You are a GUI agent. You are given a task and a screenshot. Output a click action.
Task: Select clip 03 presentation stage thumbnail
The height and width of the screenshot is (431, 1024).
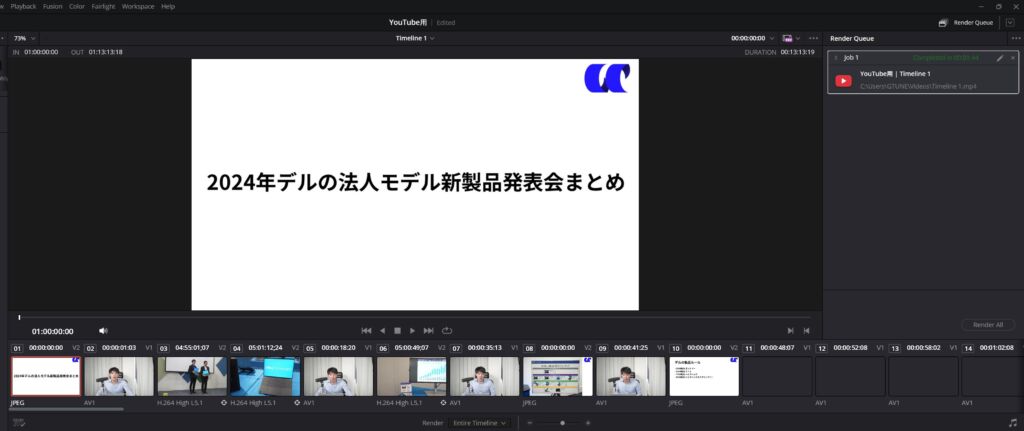point(192,375)
